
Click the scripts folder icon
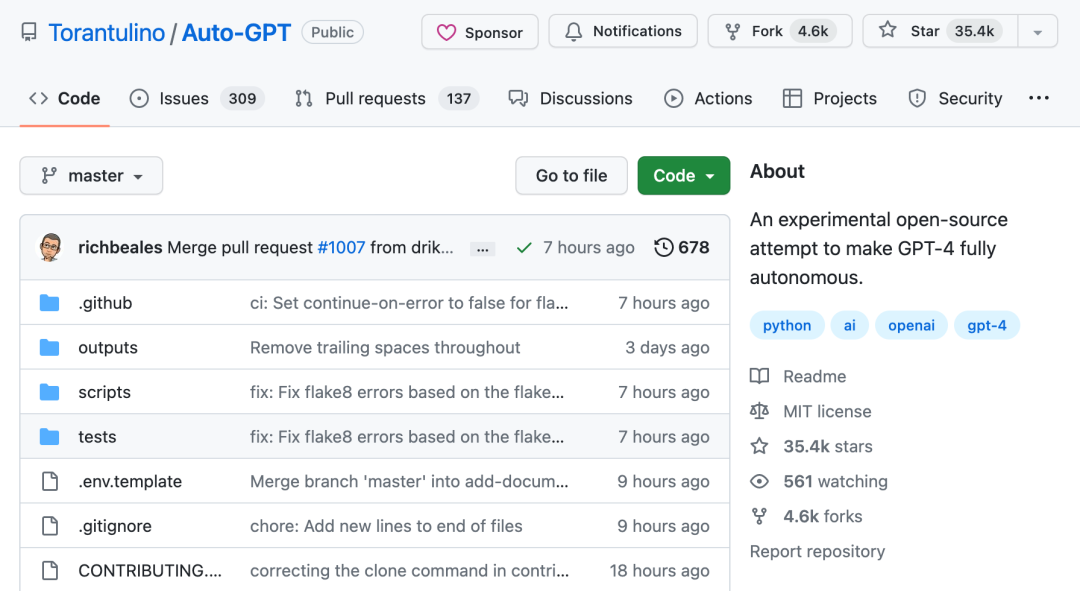50,393
